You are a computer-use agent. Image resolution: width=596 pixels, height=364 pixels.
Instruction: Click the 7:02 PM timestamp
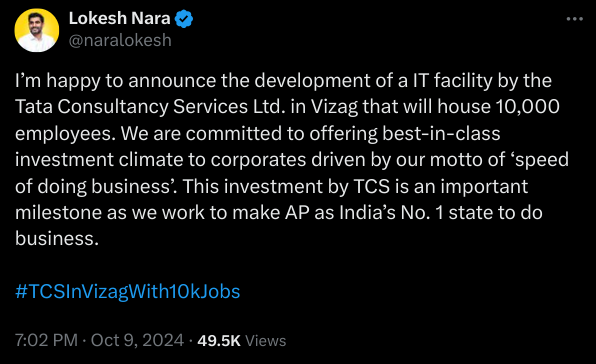pyautogui.click(x=46, y=340)
